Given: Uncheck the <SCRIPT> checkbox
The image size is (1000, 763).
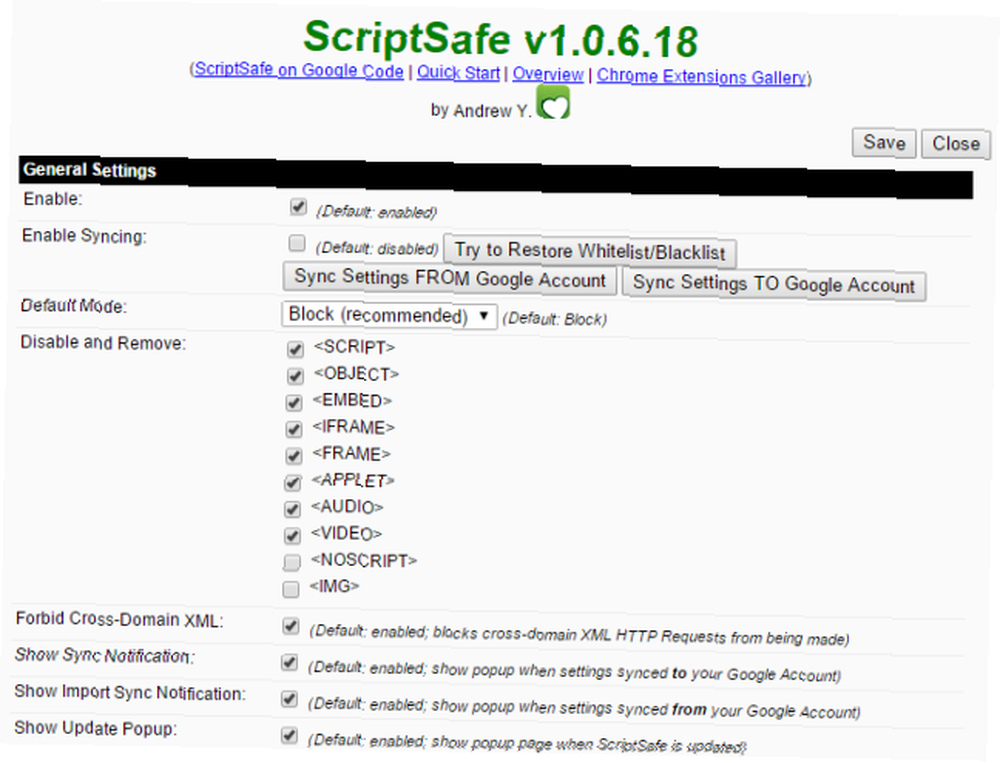Looking at the screenshot, I should (295, 349).
